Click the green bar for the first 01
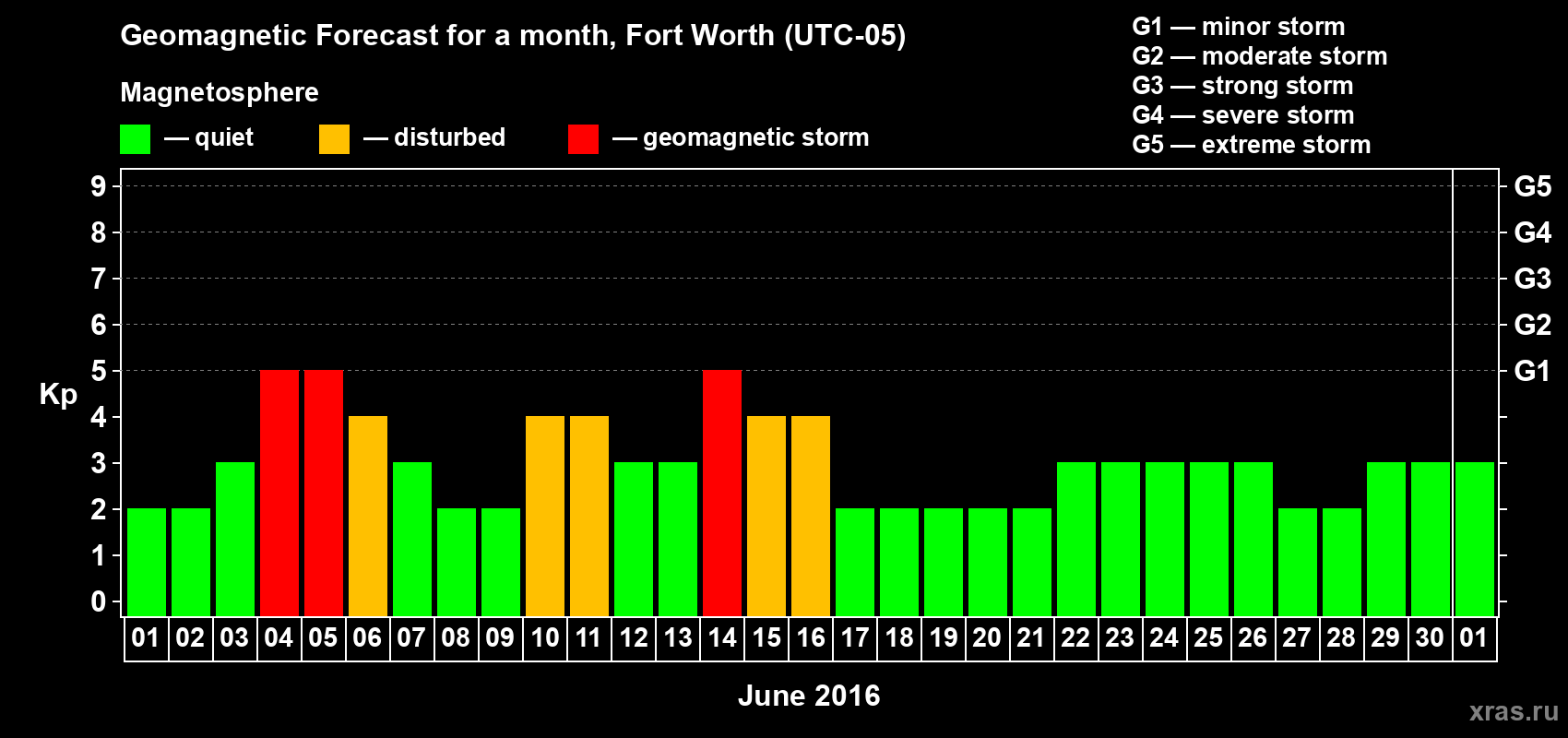This screenshot has width=1568, height=738. (147, 562)
